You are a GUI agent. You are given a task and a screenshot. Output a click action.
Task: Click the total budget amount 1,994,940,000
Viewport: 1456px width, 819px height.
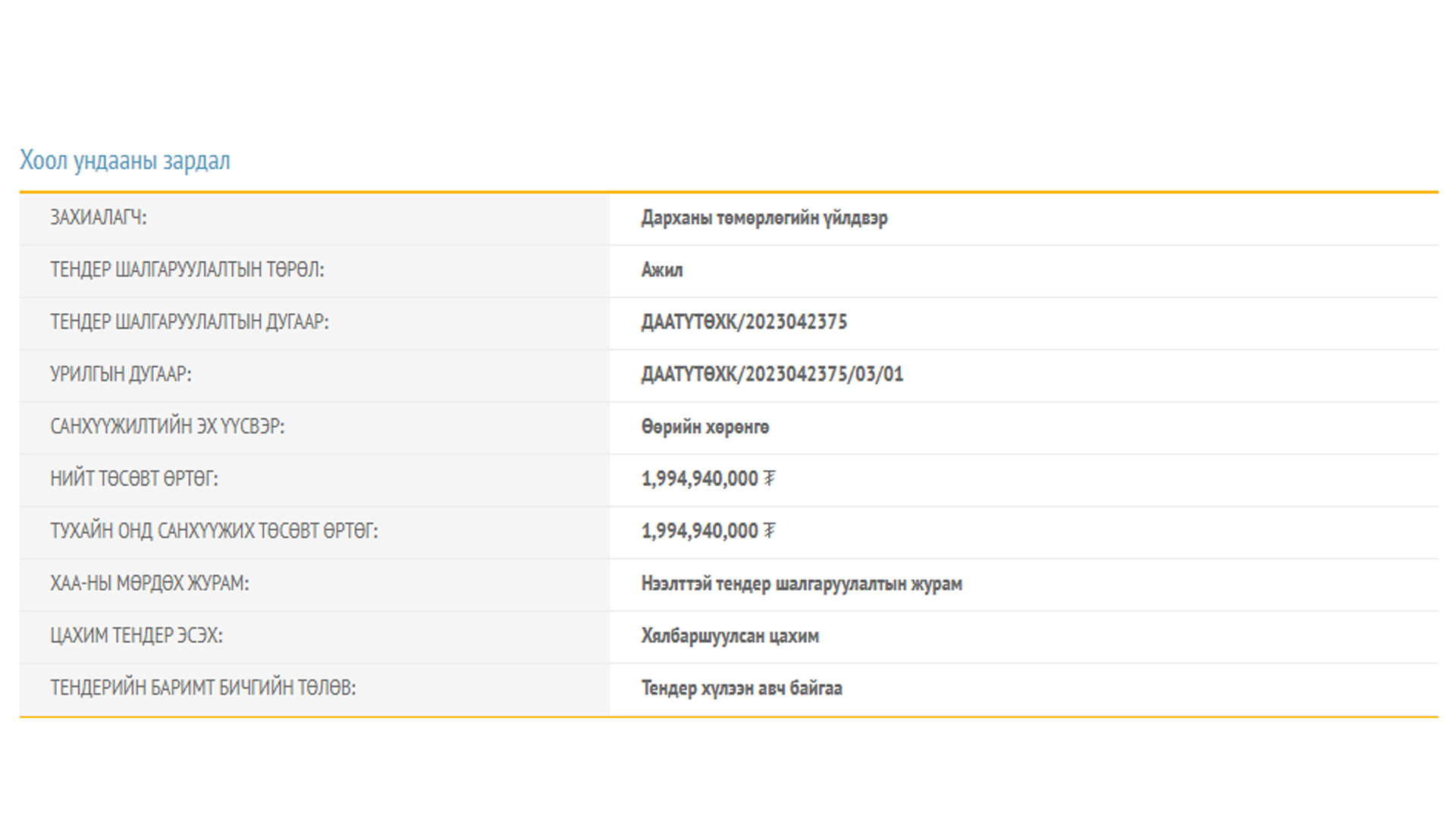click(699, 479)
